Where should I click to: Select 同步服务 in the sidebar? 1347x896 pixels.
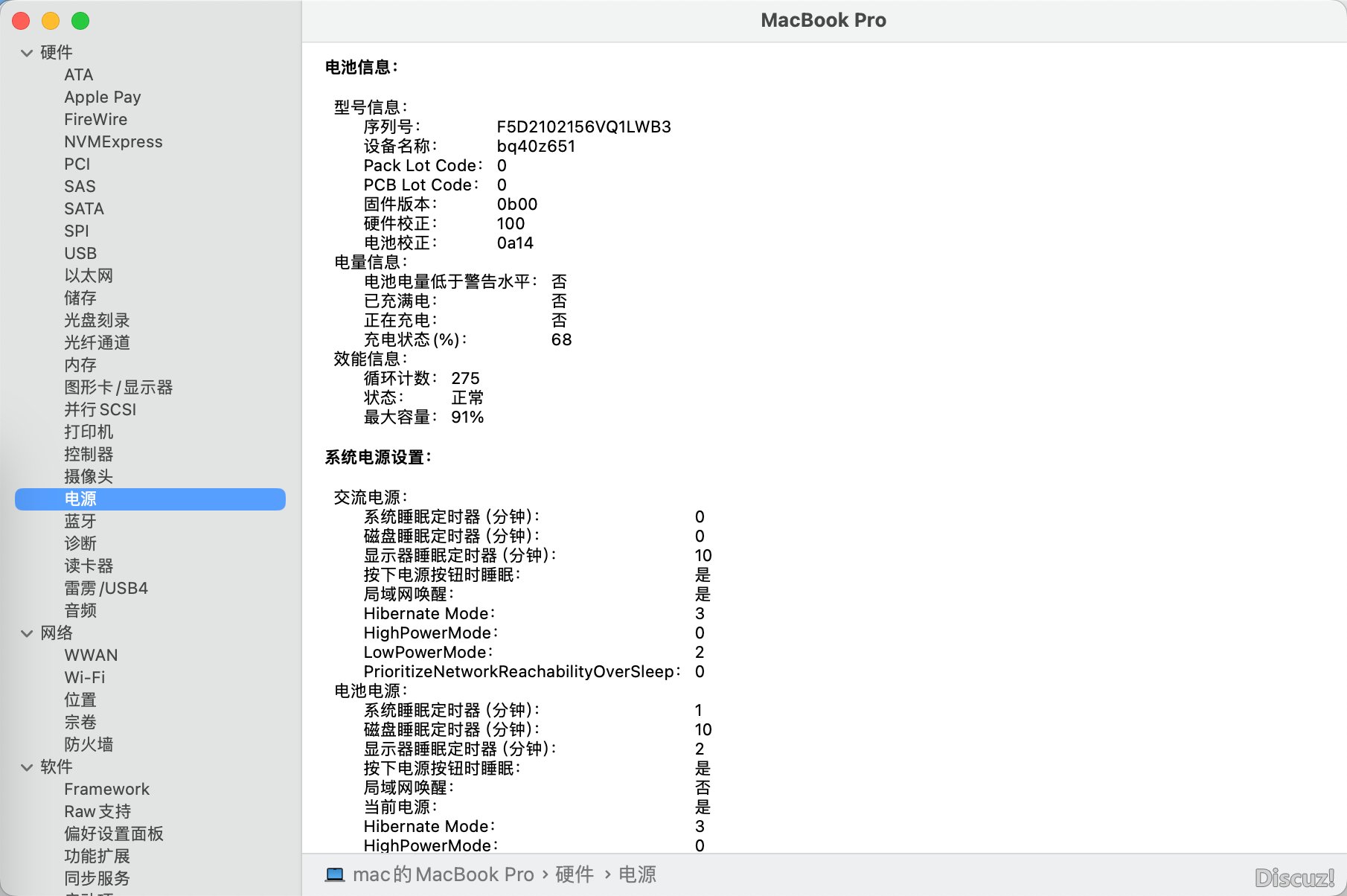[x=97, y=879]
